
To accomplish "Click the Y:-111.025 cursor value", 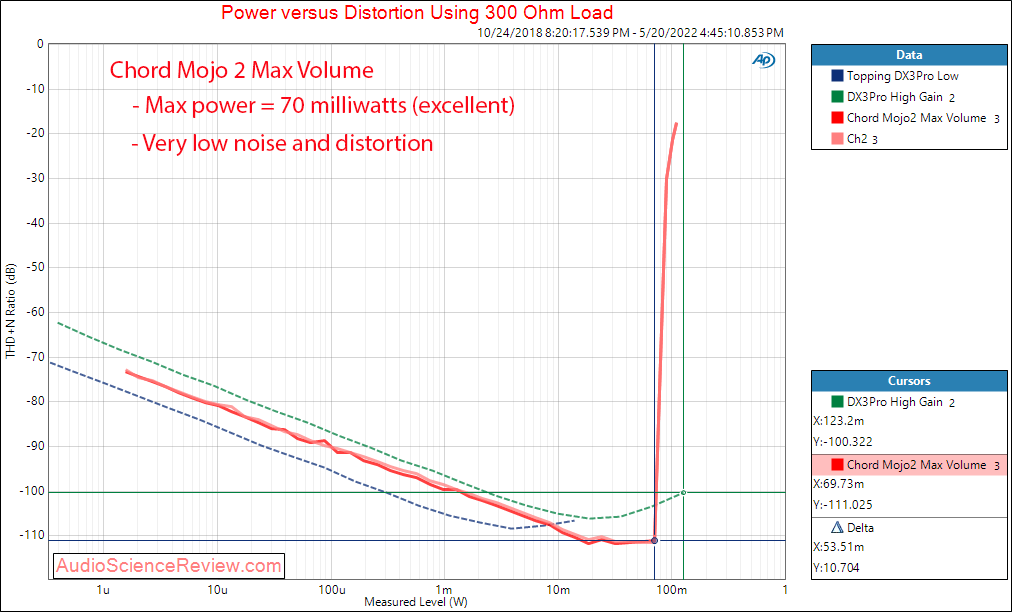I will pos(843,505).
